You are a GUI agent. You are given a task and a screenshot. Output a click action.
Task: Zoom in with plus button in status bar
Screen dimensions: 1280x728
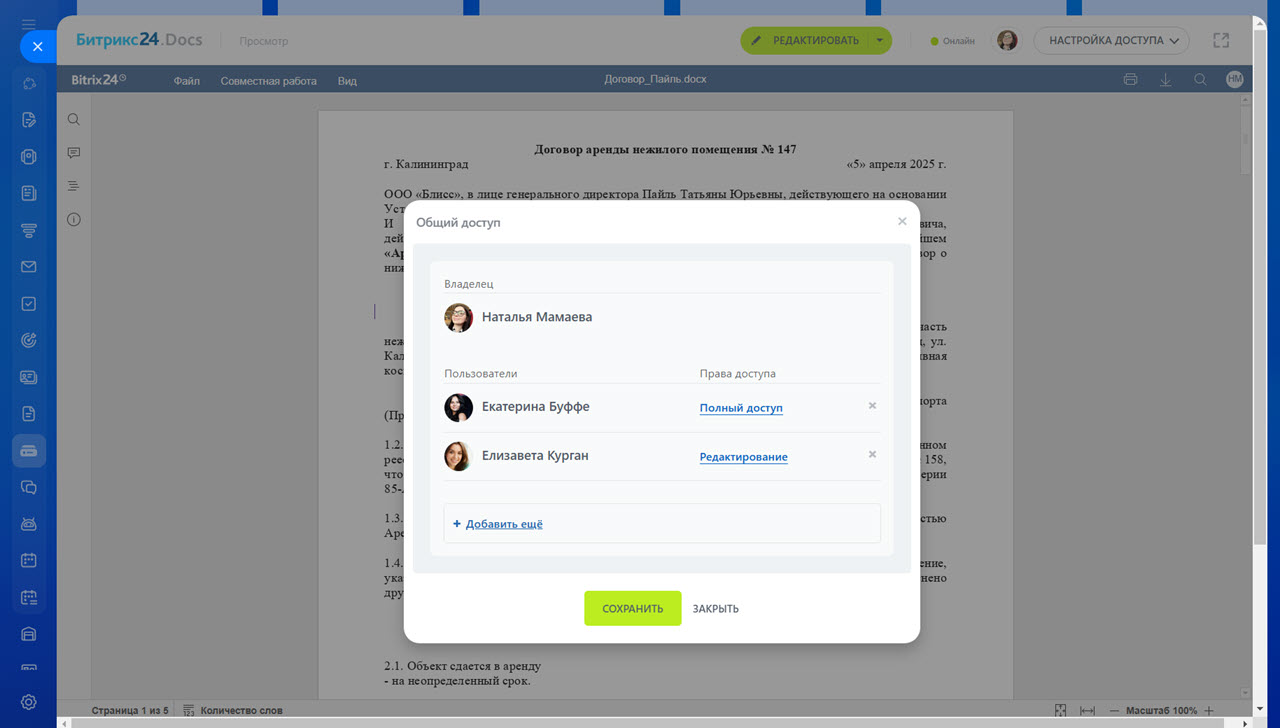[x=1209, y=710]
